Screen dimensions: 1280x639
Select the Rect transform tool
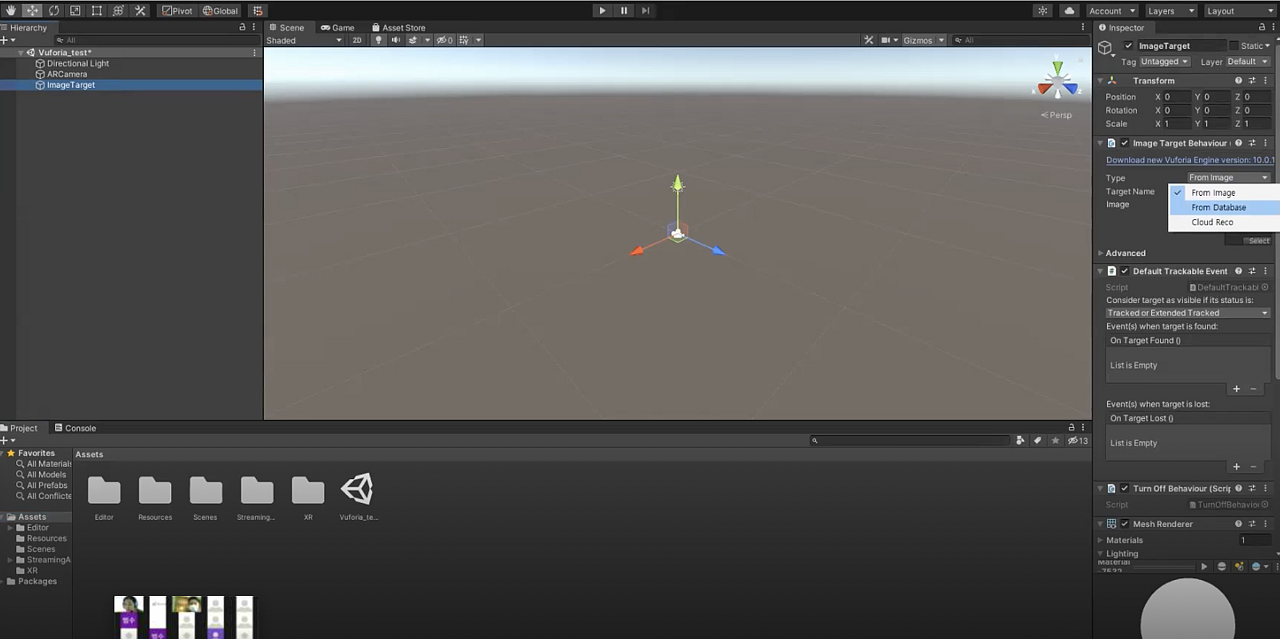[x=97, y=10]
